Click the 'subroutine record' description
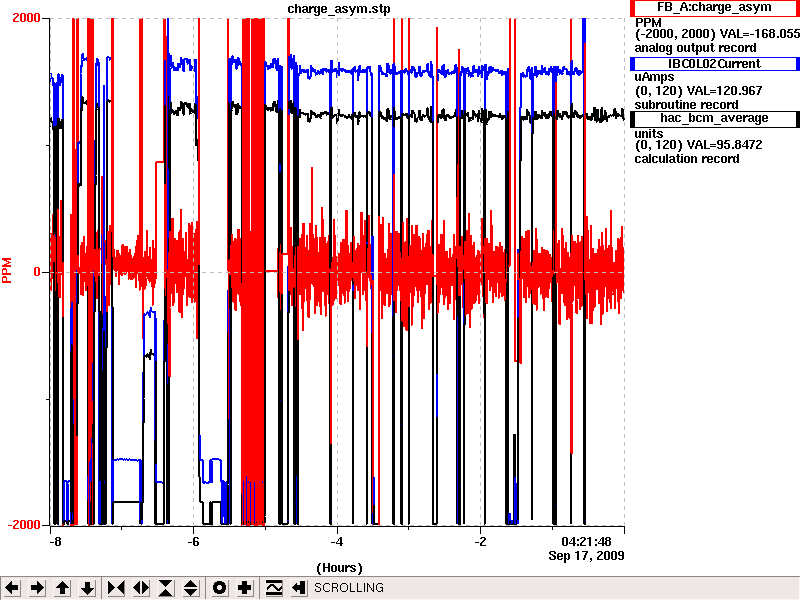The height and width of the screenshot is (600, 800). [x=686, y=105]
